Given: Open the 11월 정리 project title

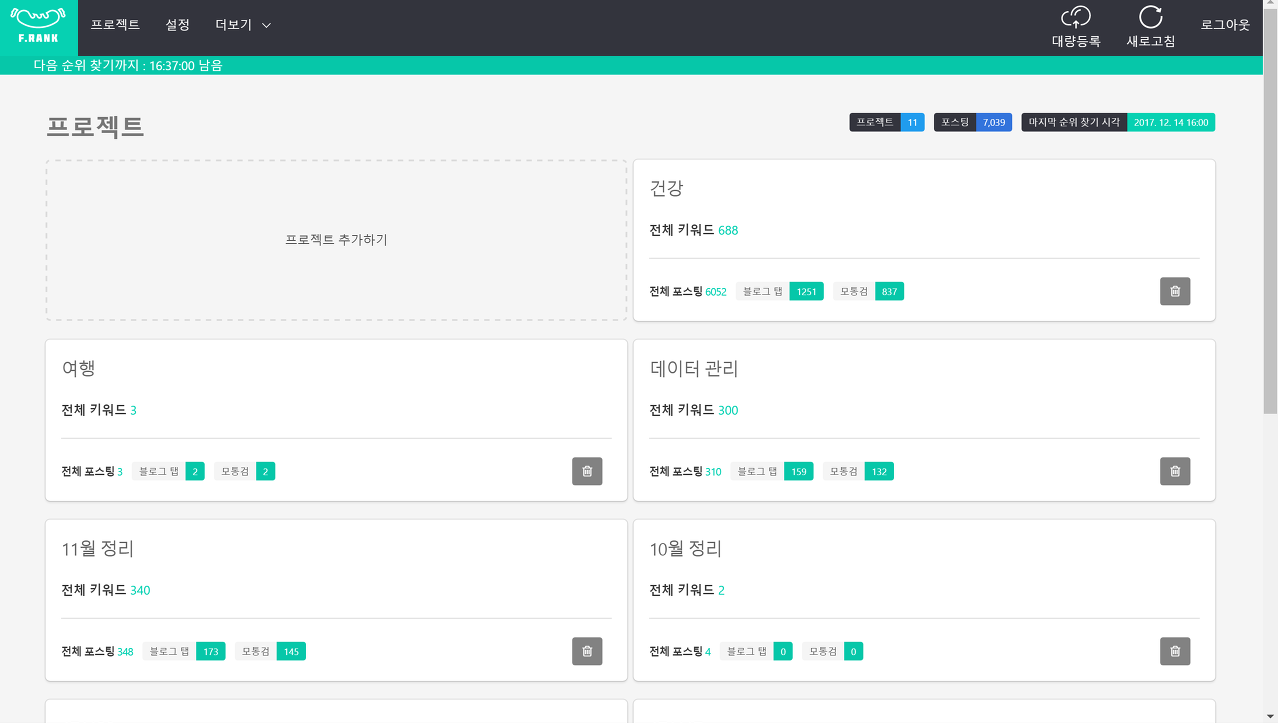Looking at the screenshot, I should tap(98, 548).
